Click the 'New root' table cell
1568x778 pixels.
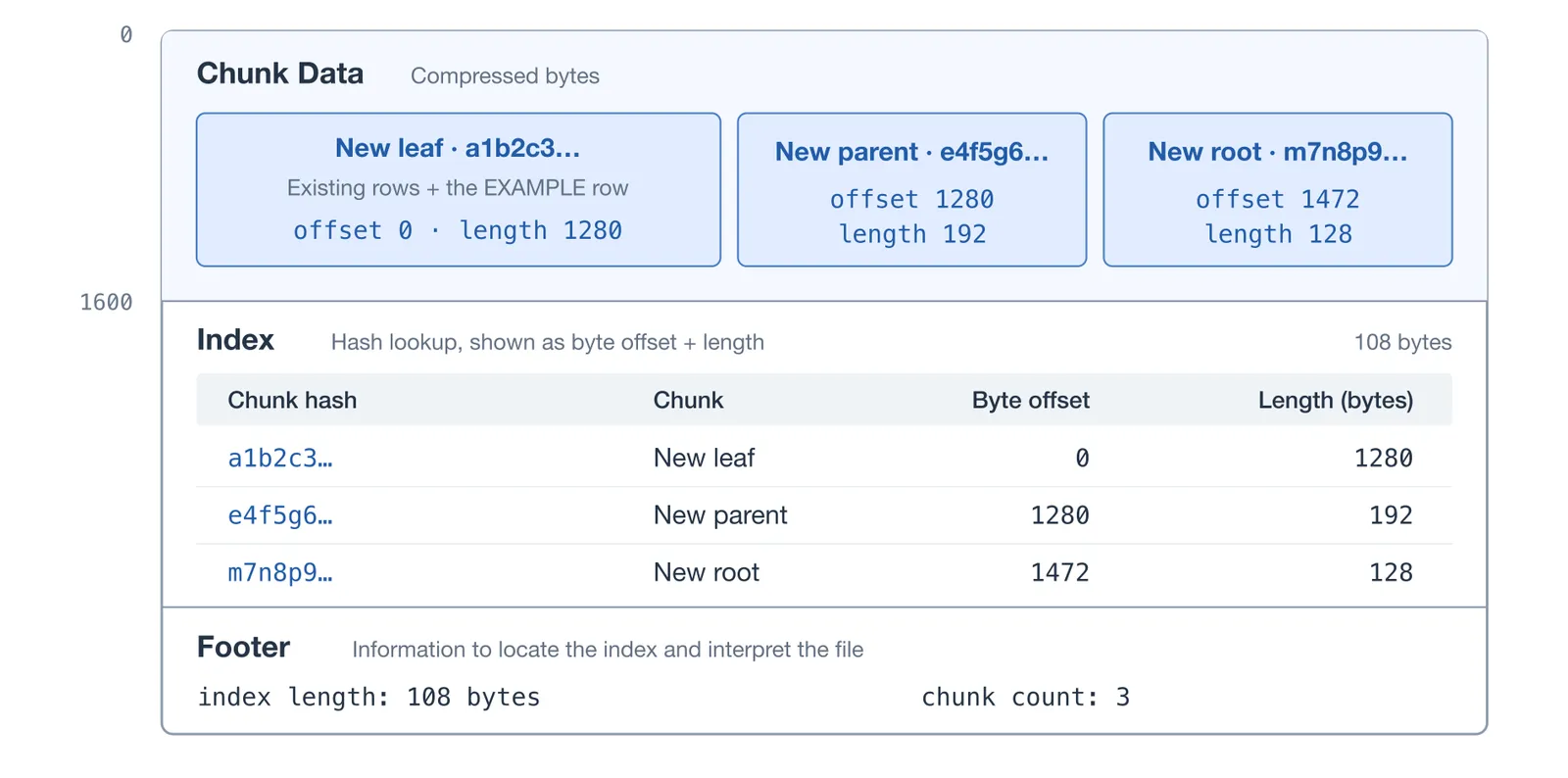tap(707, 572)
